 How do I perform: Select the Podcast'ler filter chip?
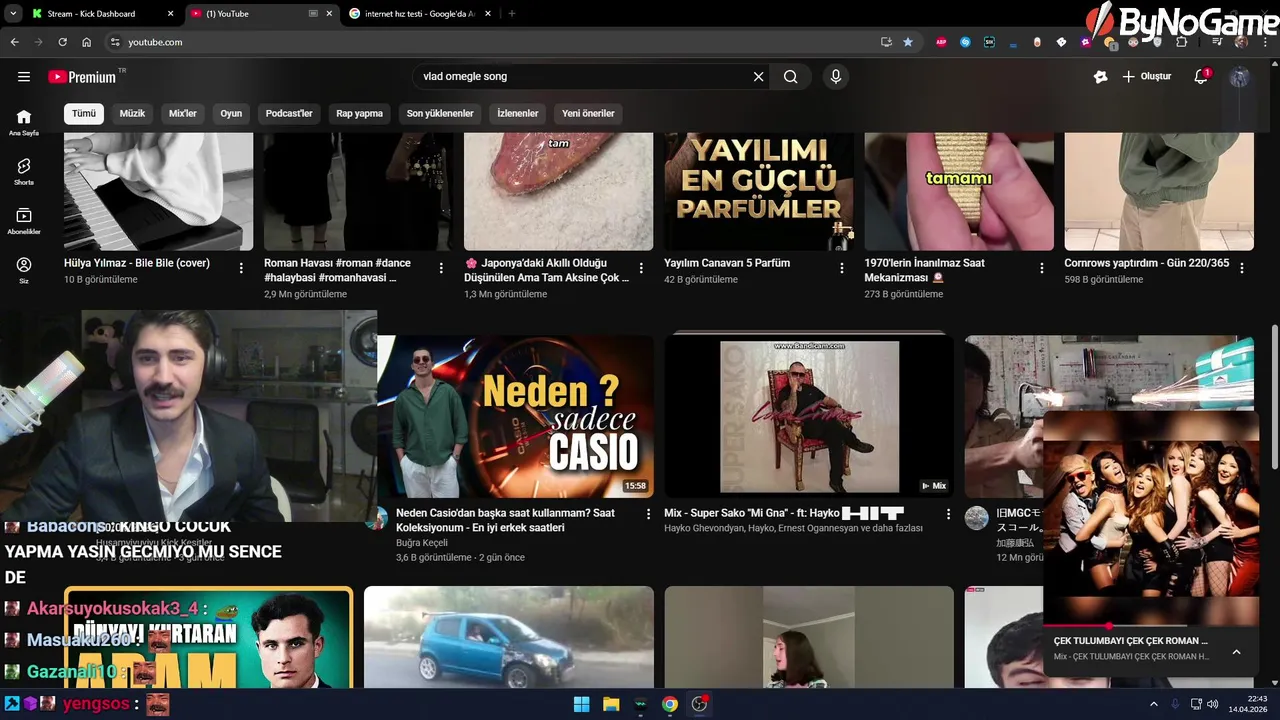289,113
